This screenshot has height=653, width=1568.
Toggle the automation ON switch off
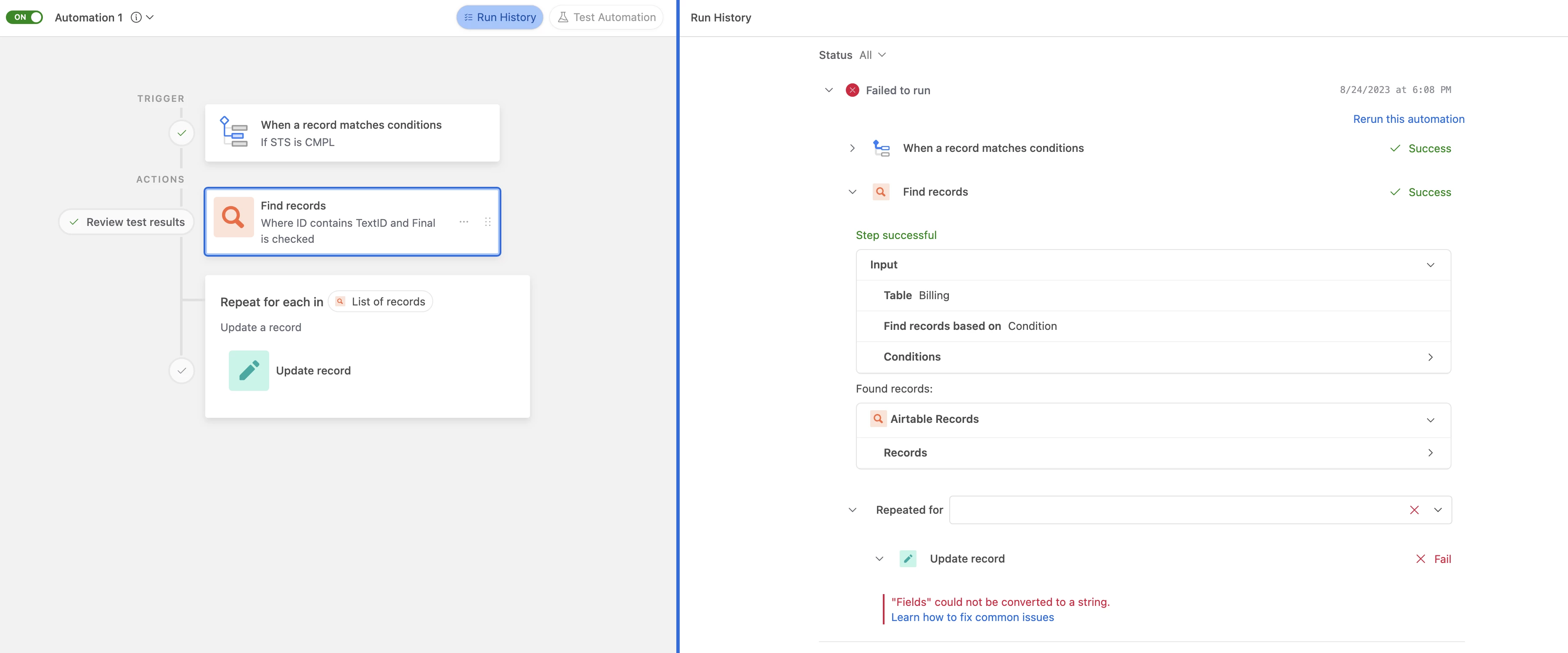point(25,17)
